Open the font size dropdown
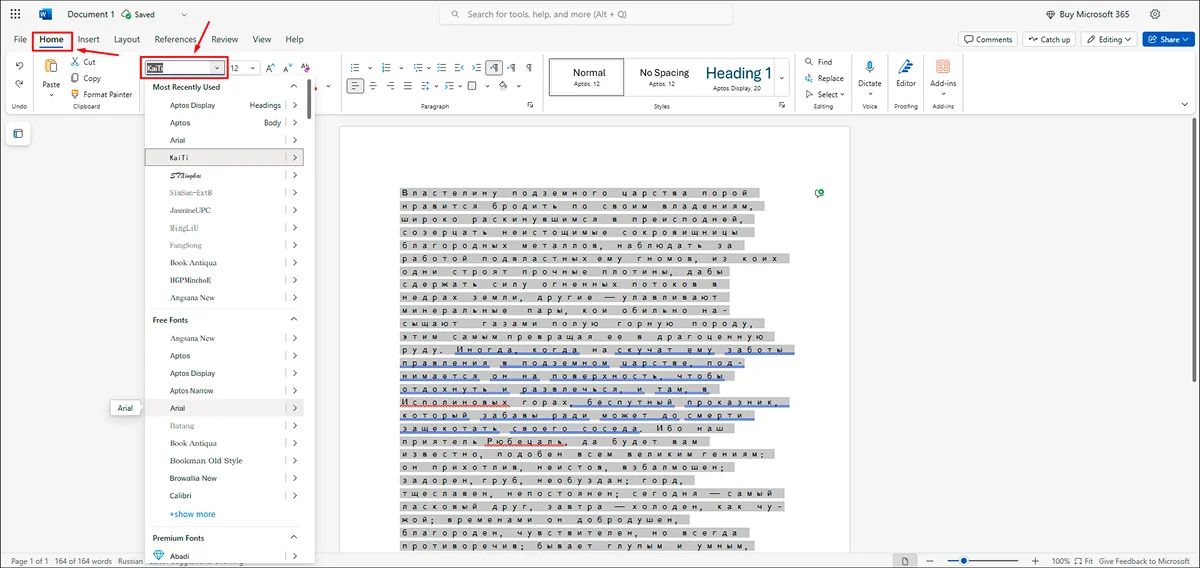The width and height of the screenshot is (1200, 568). (x=252, y=68)
